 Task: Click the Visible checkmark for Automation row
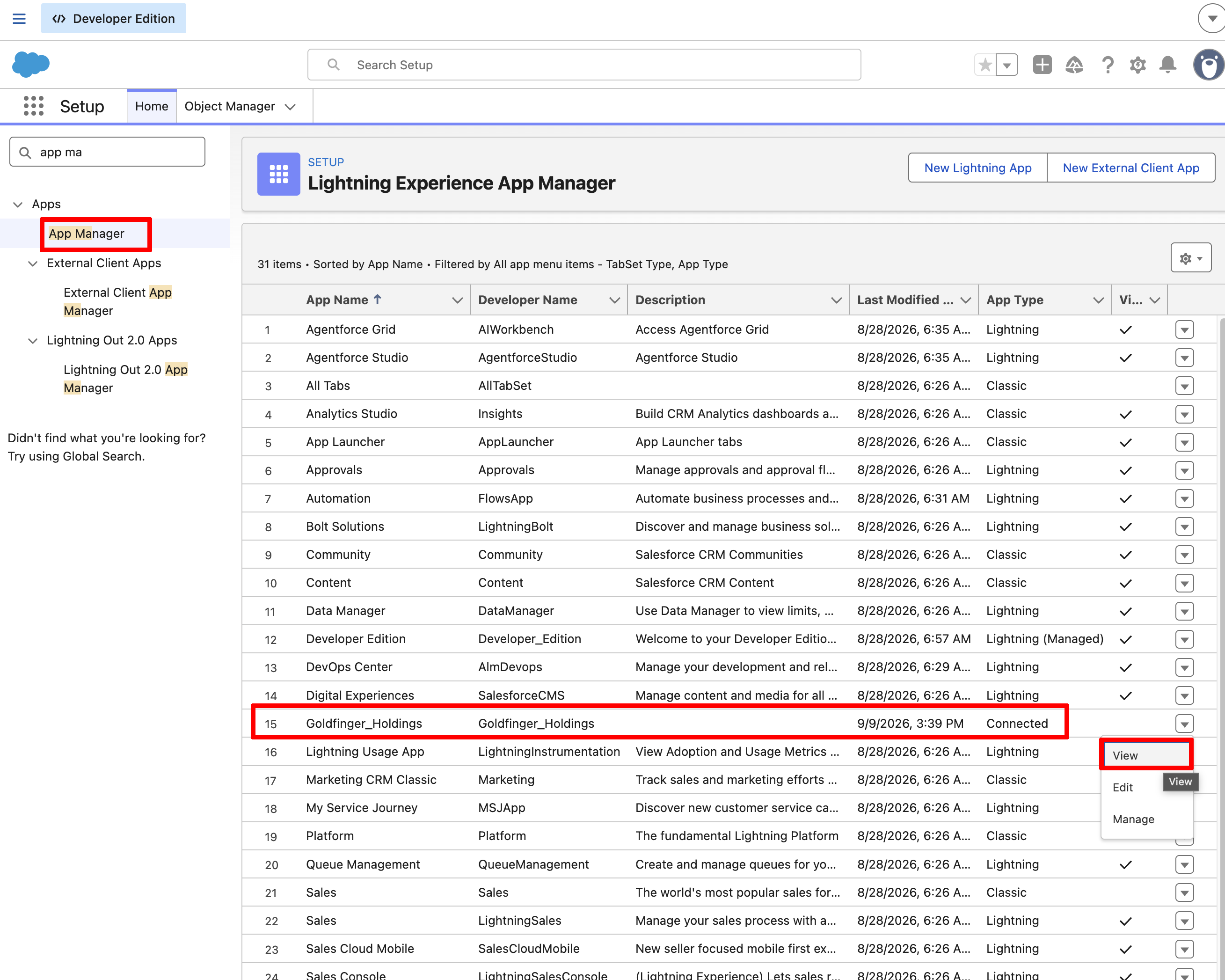pyautogui.click(x=1125, y=498)
